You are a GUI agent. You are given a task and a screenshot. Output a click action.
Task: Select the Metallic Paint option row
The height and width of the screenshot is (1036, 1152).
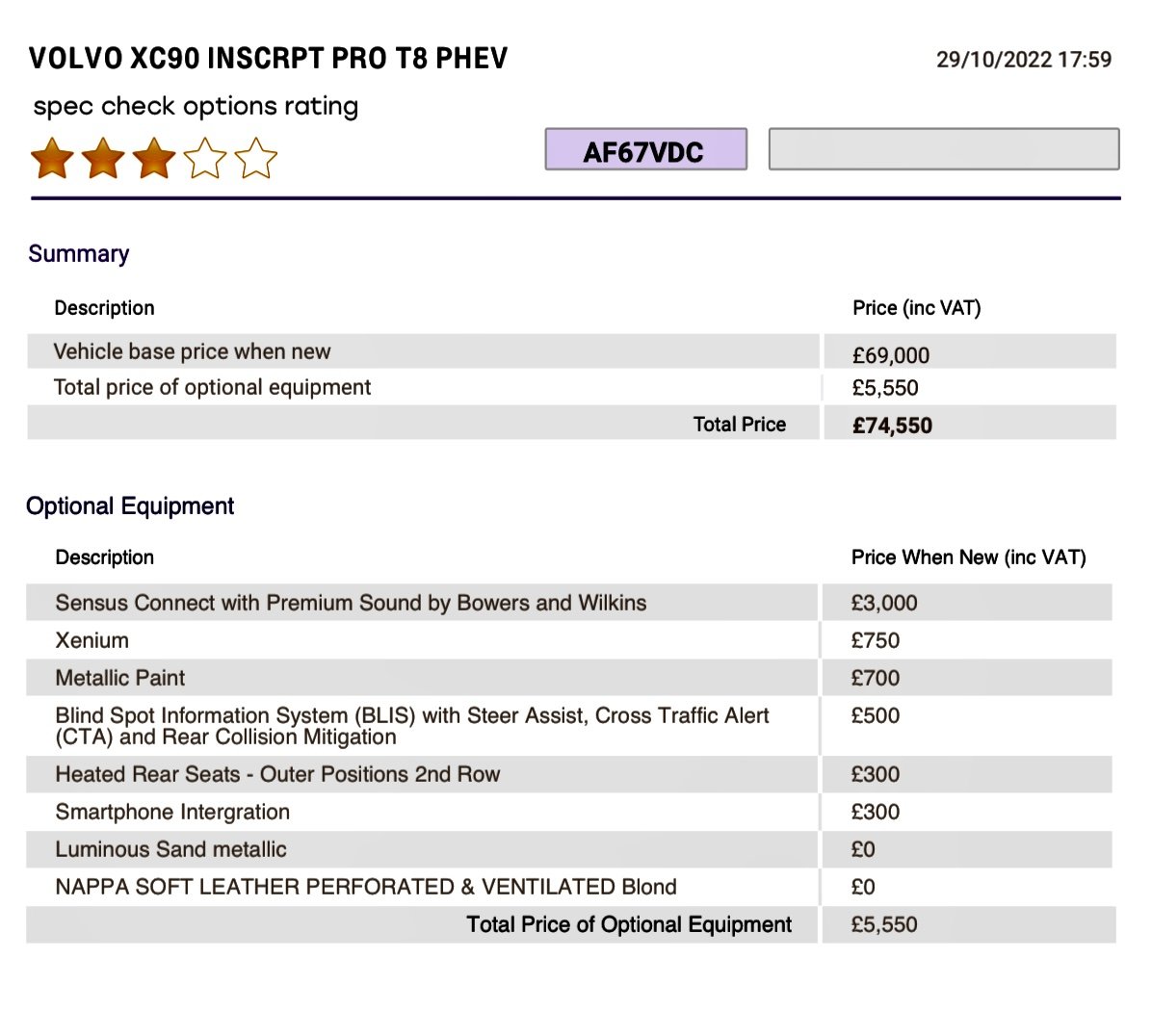[569, 678]
